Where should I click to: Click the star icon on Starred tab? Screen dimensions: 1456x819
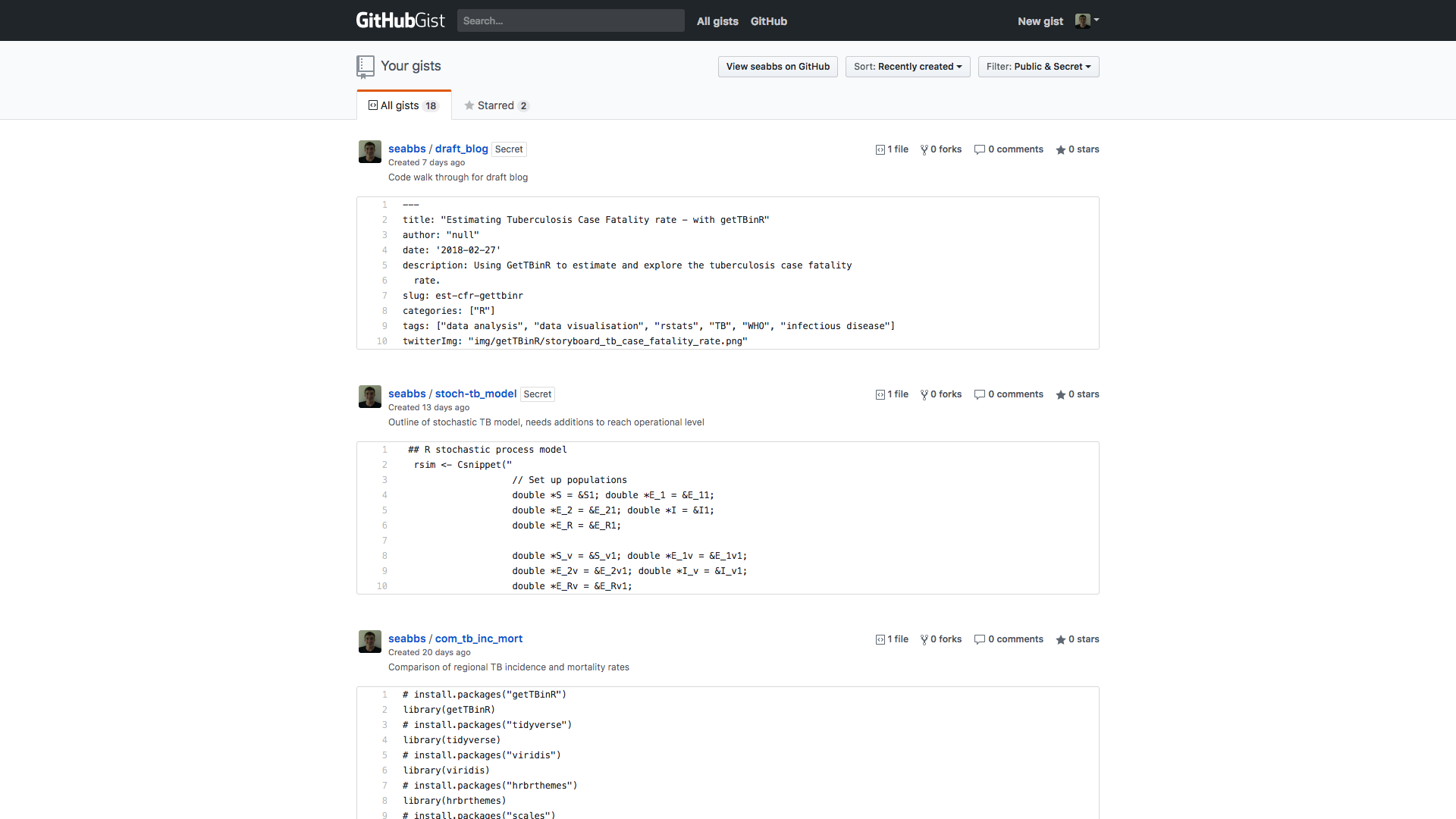pos(469,105)
